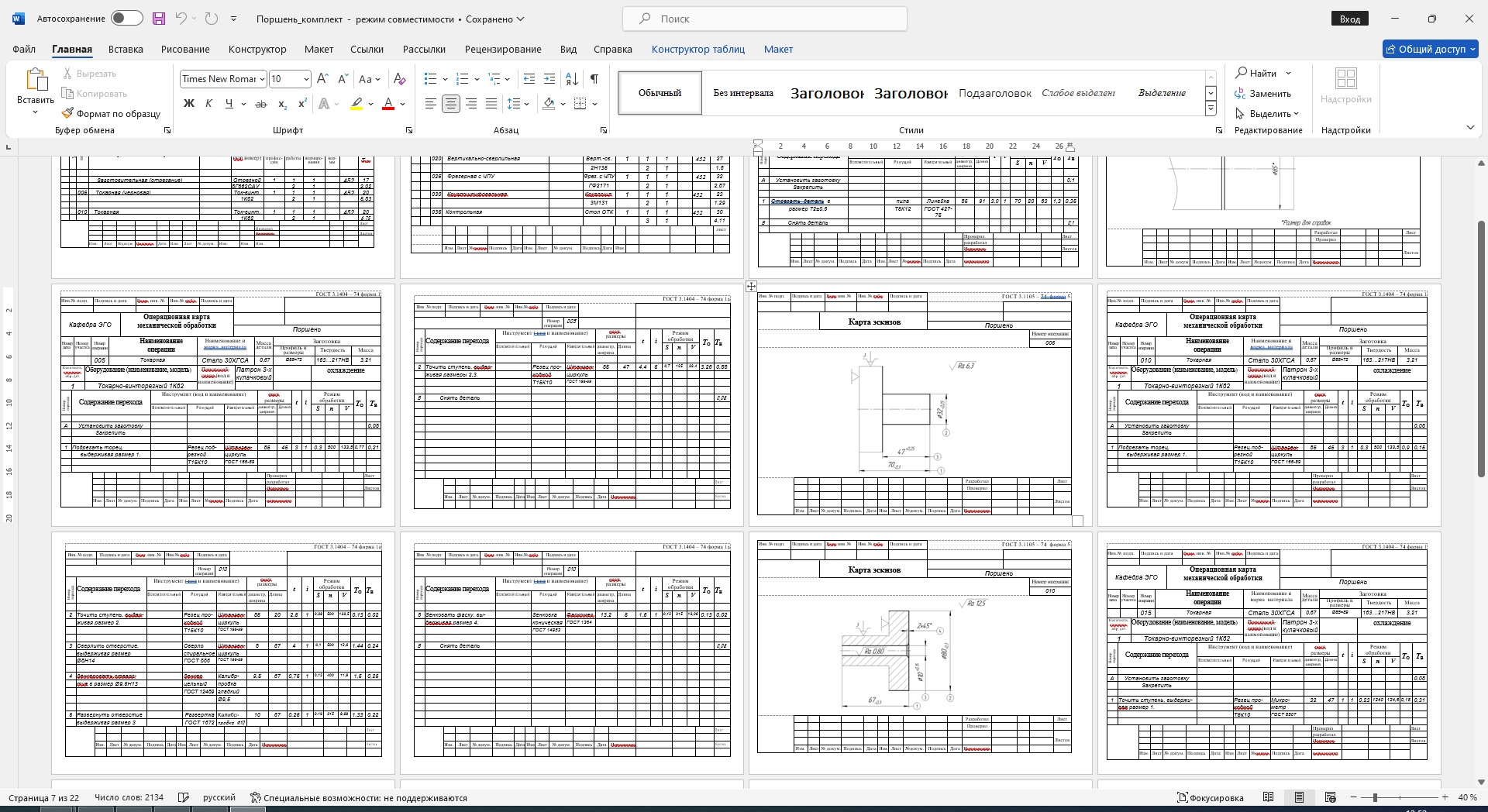
Task: Increase font size with the A icon
Action: click(x=323, y=79)
